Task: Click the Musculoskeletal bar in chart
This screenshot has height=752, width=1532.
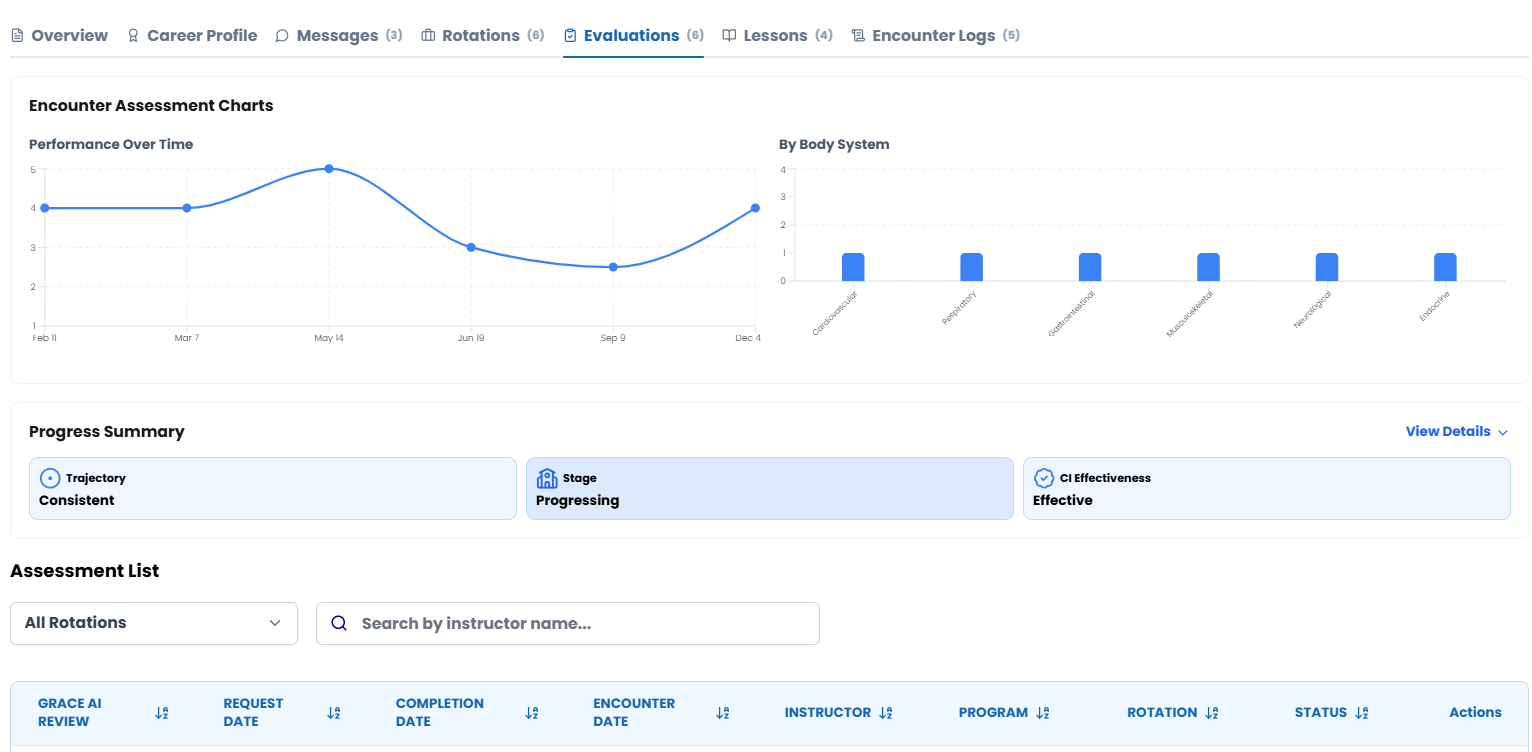Action: tap(1209, 267)
